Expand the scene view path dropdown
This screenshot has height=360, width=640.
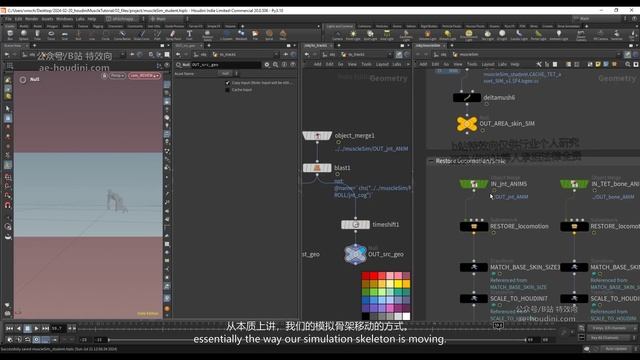pyautogui.click(x=123, y=54)
